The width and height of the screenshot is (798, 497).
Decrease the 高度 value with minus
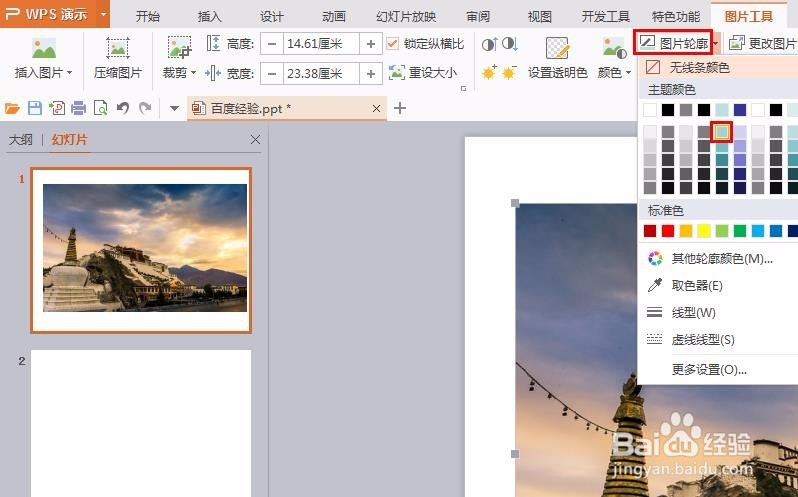click(x=272, y=44)
